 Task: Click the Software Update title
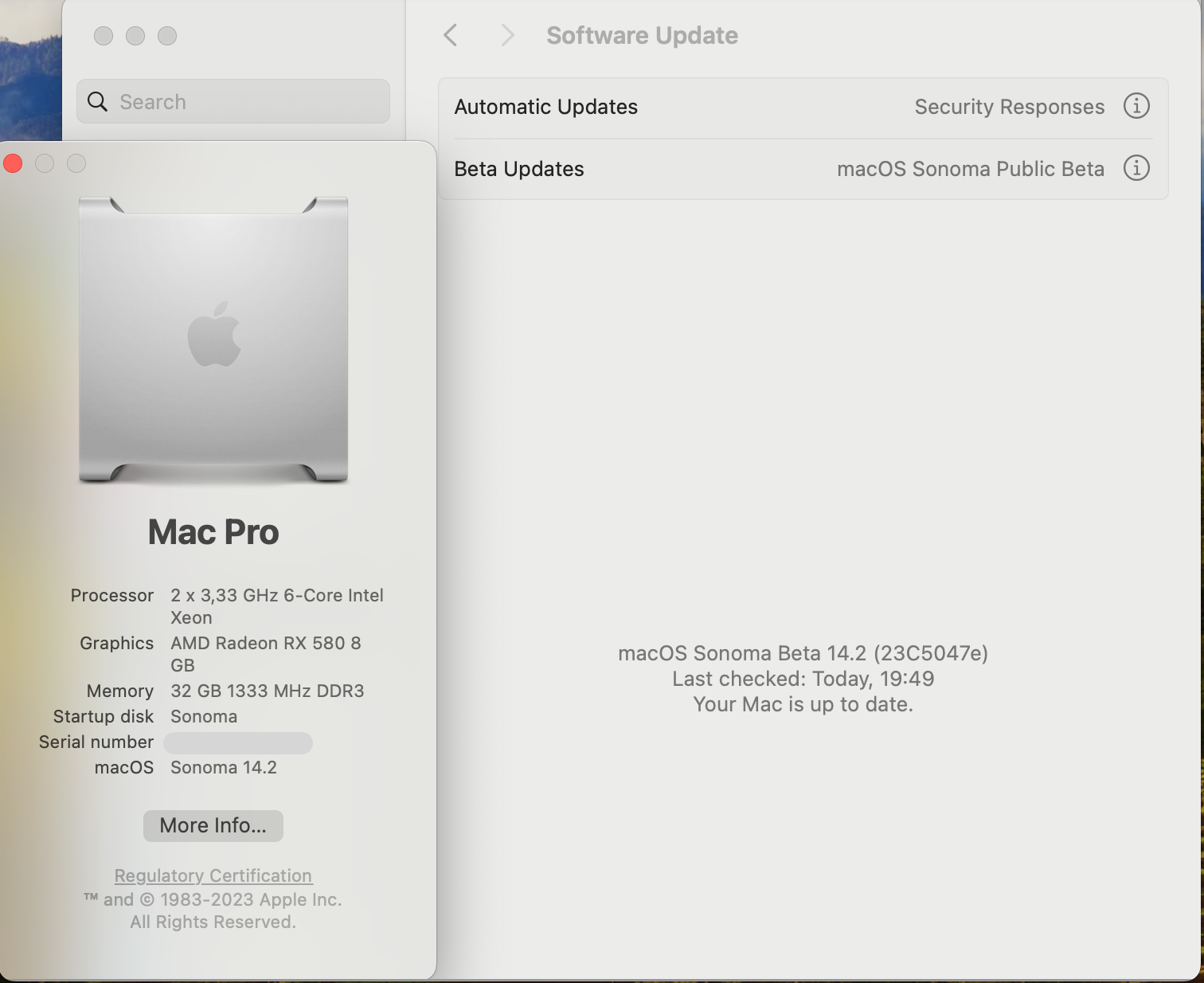tap(642, 36)
